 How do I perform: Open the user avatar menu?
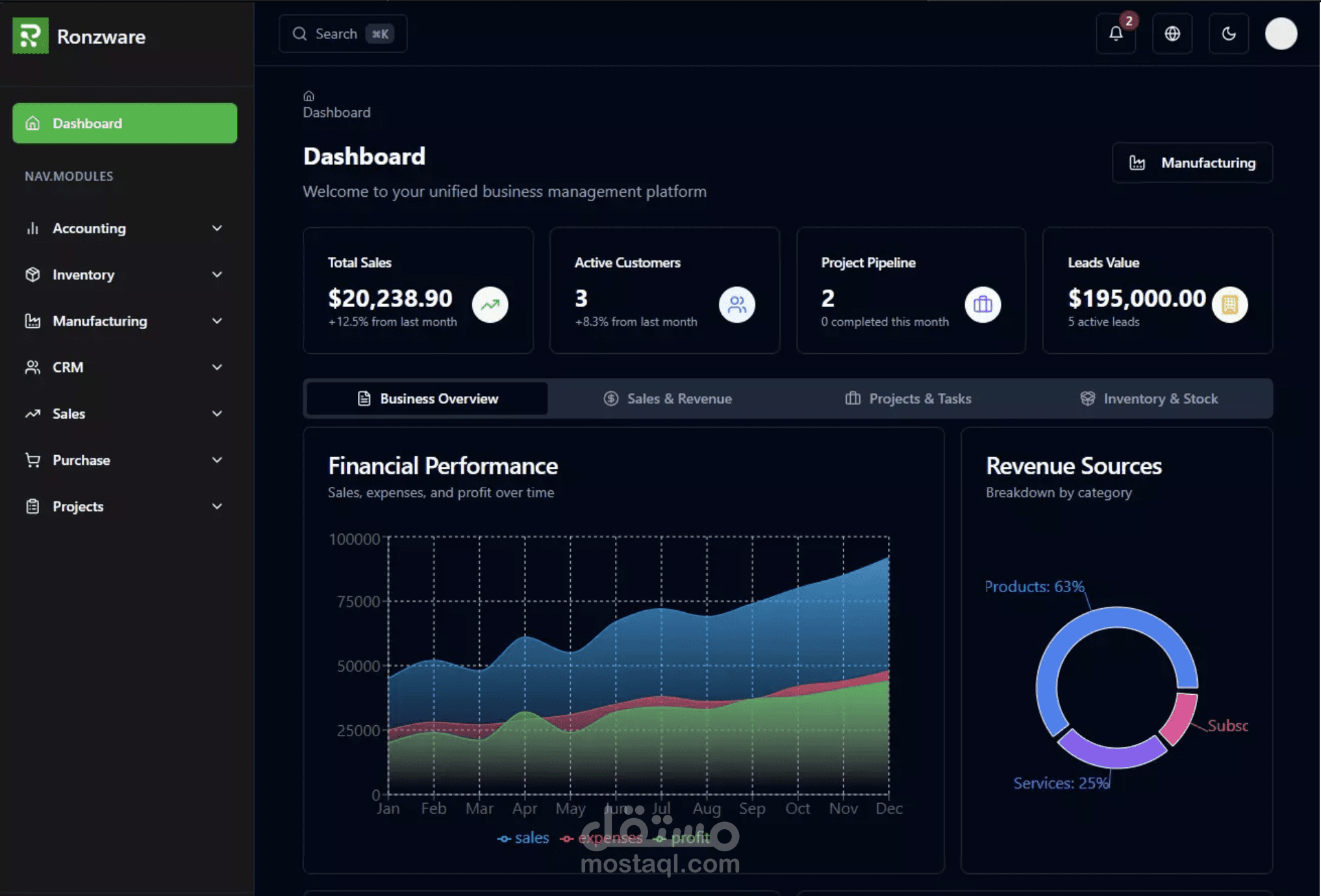1281,34
